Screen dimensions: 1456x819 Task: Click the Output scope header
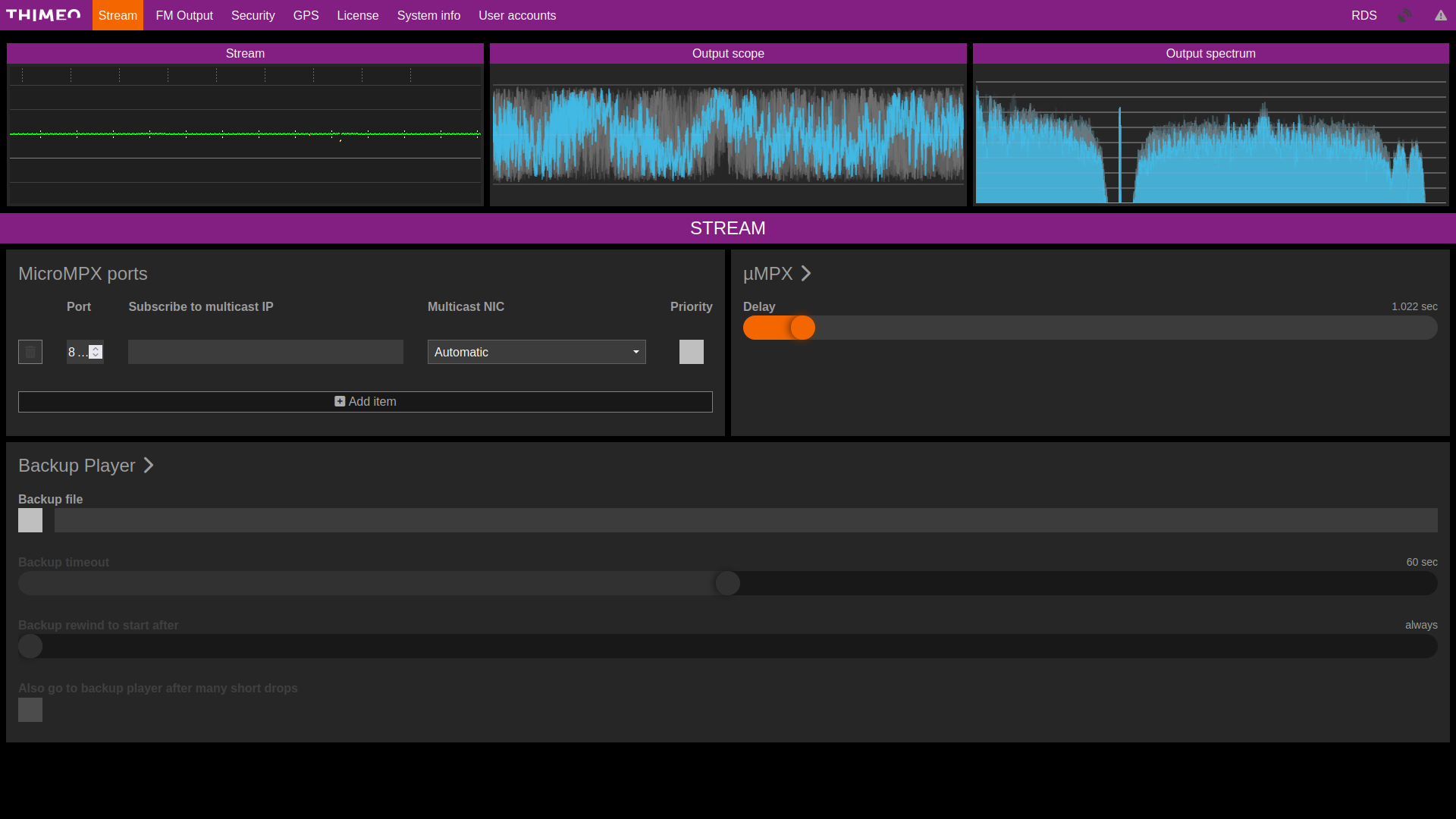pyautogui.click(x=728, y=53)
